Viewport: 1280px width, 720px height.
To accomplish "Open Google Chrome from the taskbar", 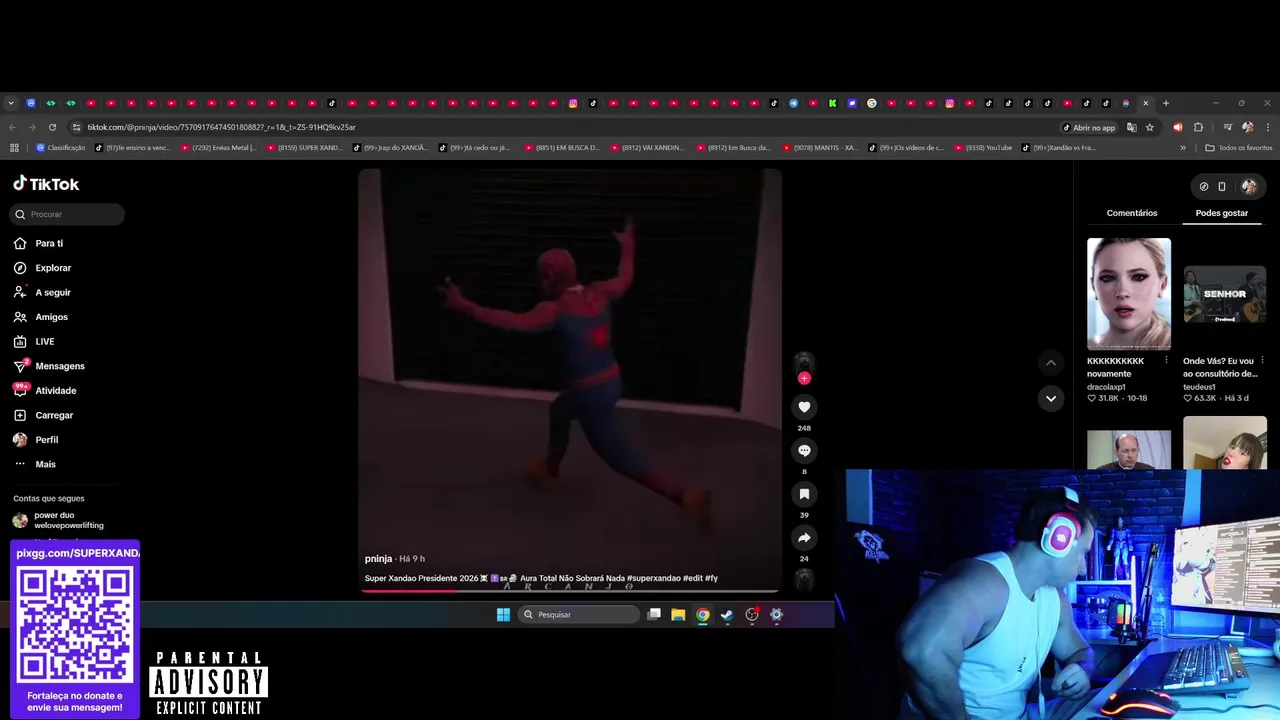I will click(703, 615).
